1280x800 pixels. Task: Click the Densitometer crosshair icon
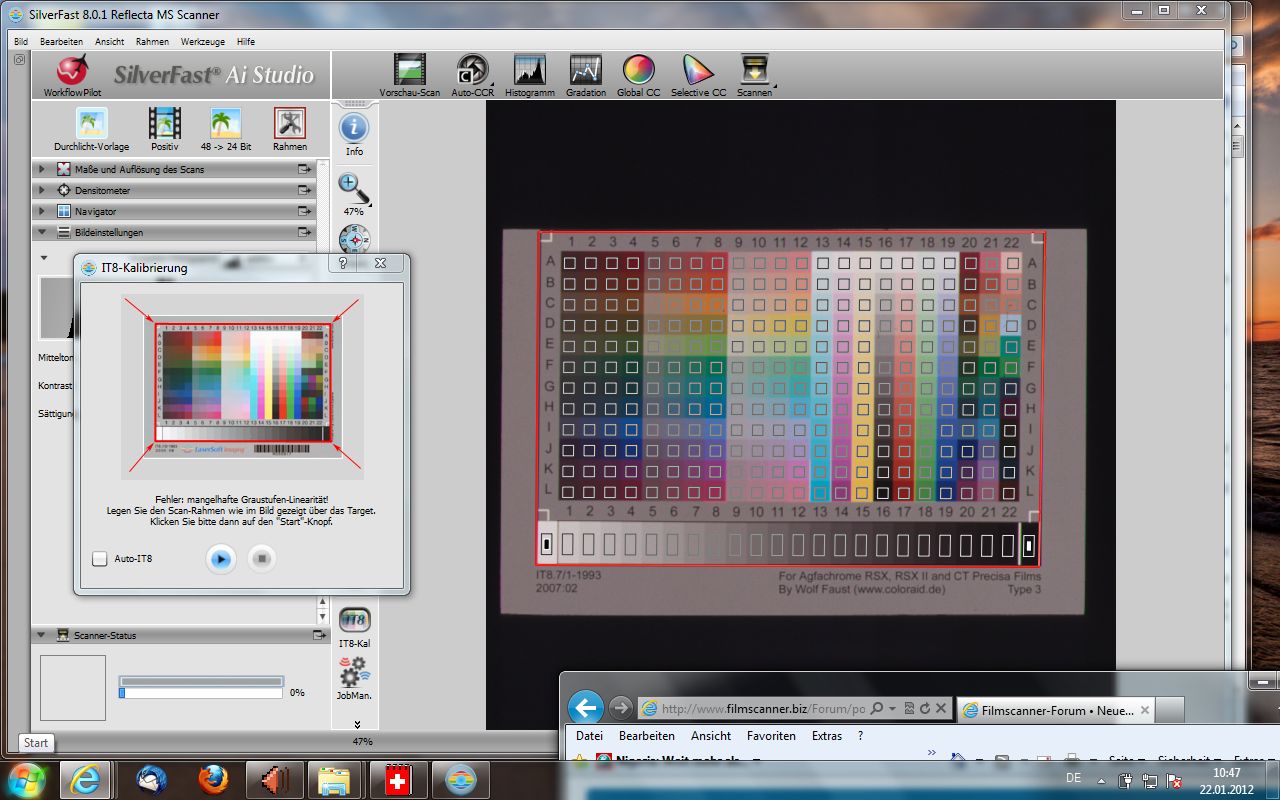tap(64, 190)
